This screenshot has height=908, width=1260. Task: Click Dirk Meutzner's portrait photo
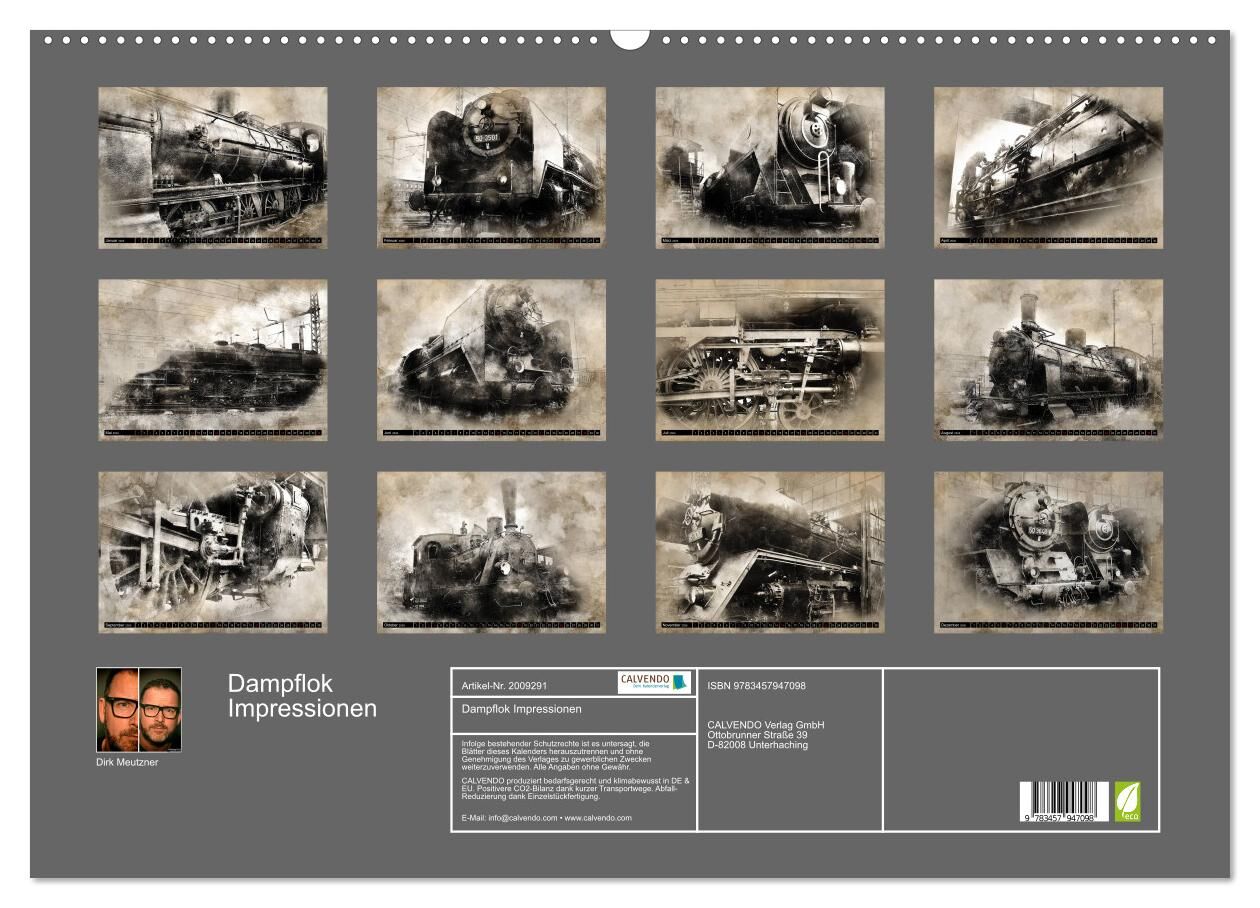139,709
